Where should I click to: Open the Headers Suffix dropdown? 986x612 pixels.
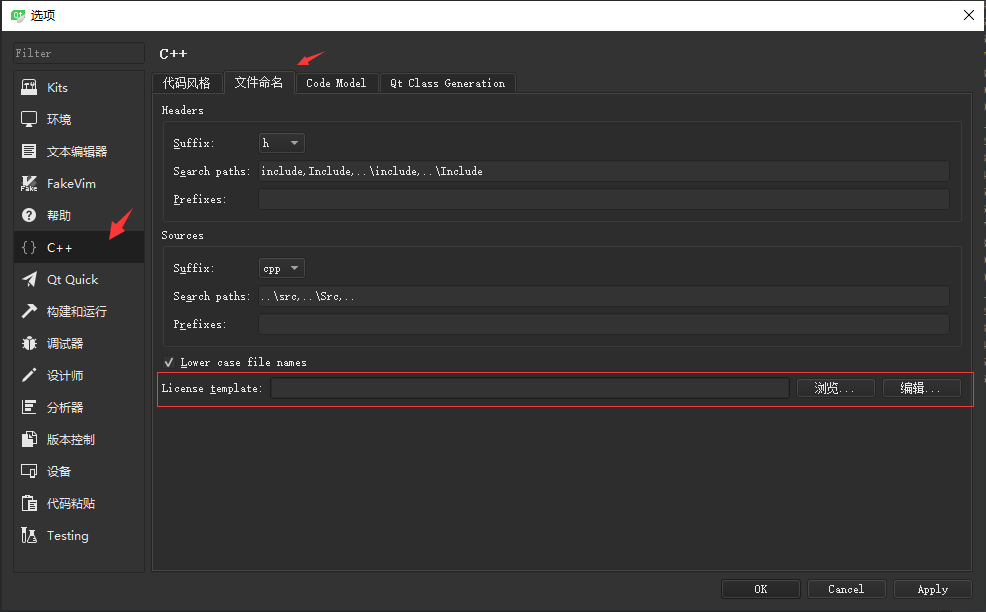282,143
